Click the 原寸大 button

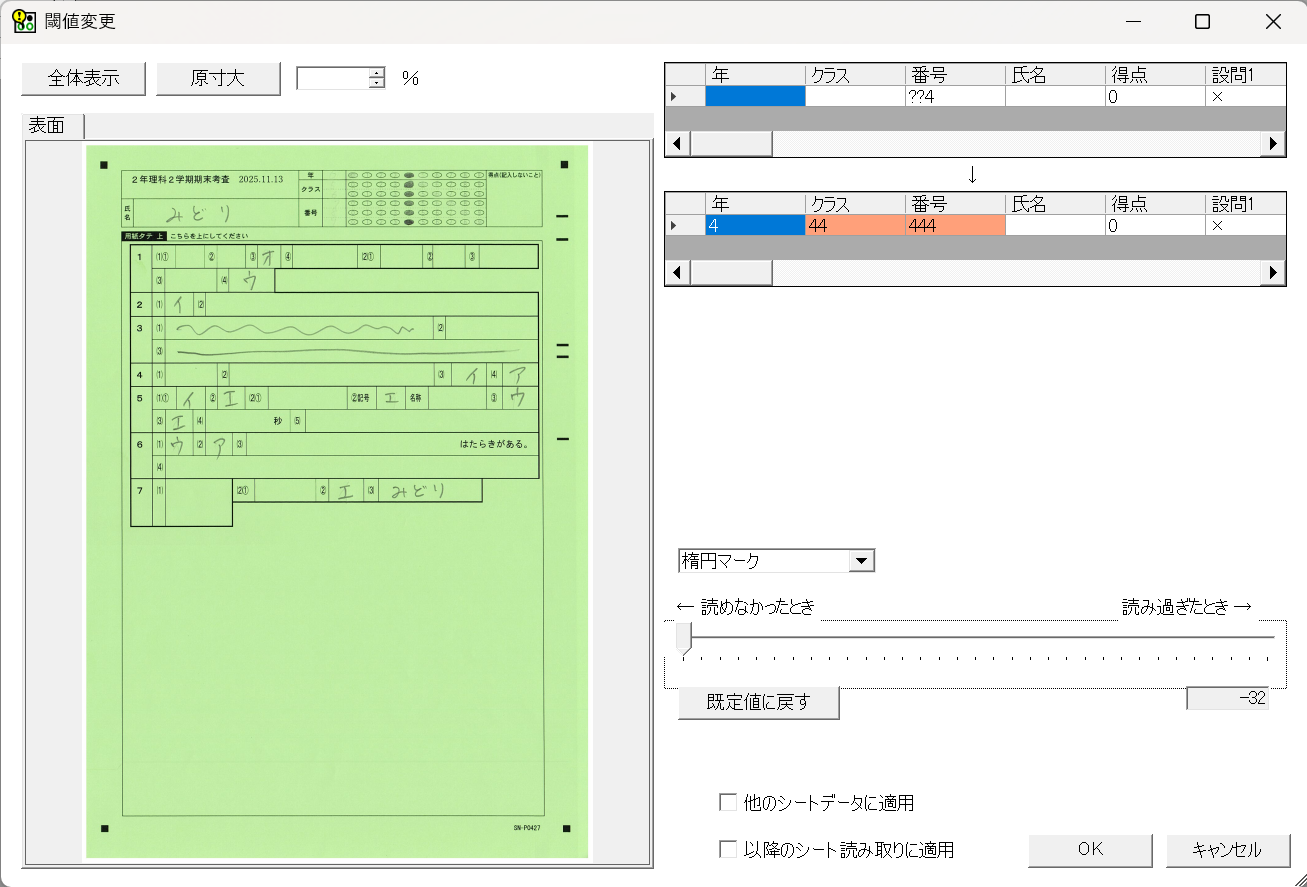pyautogui.click(x=218, y=78)
